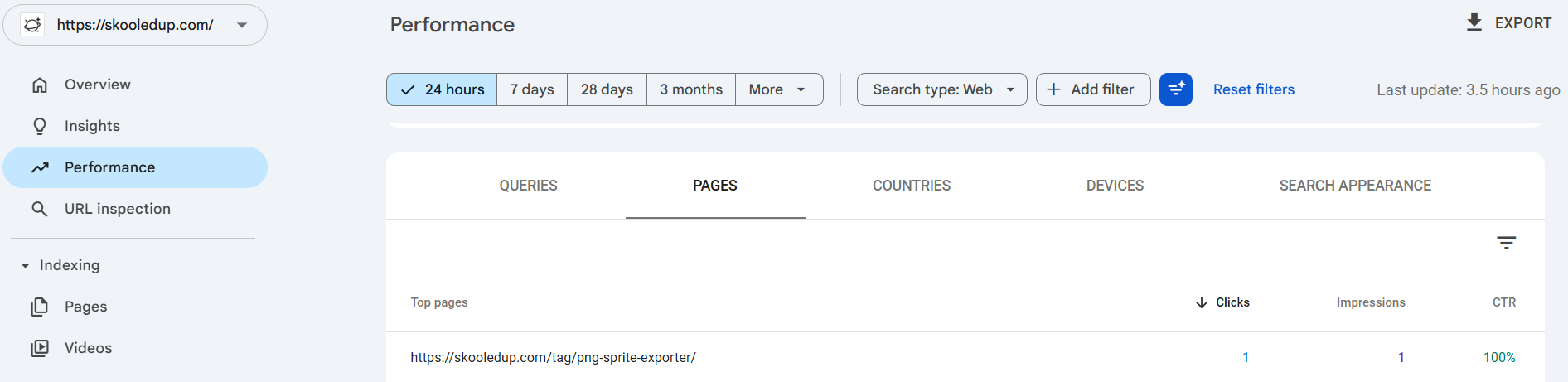
Task: Click the Reset filters link
Action: point(1253,89)
